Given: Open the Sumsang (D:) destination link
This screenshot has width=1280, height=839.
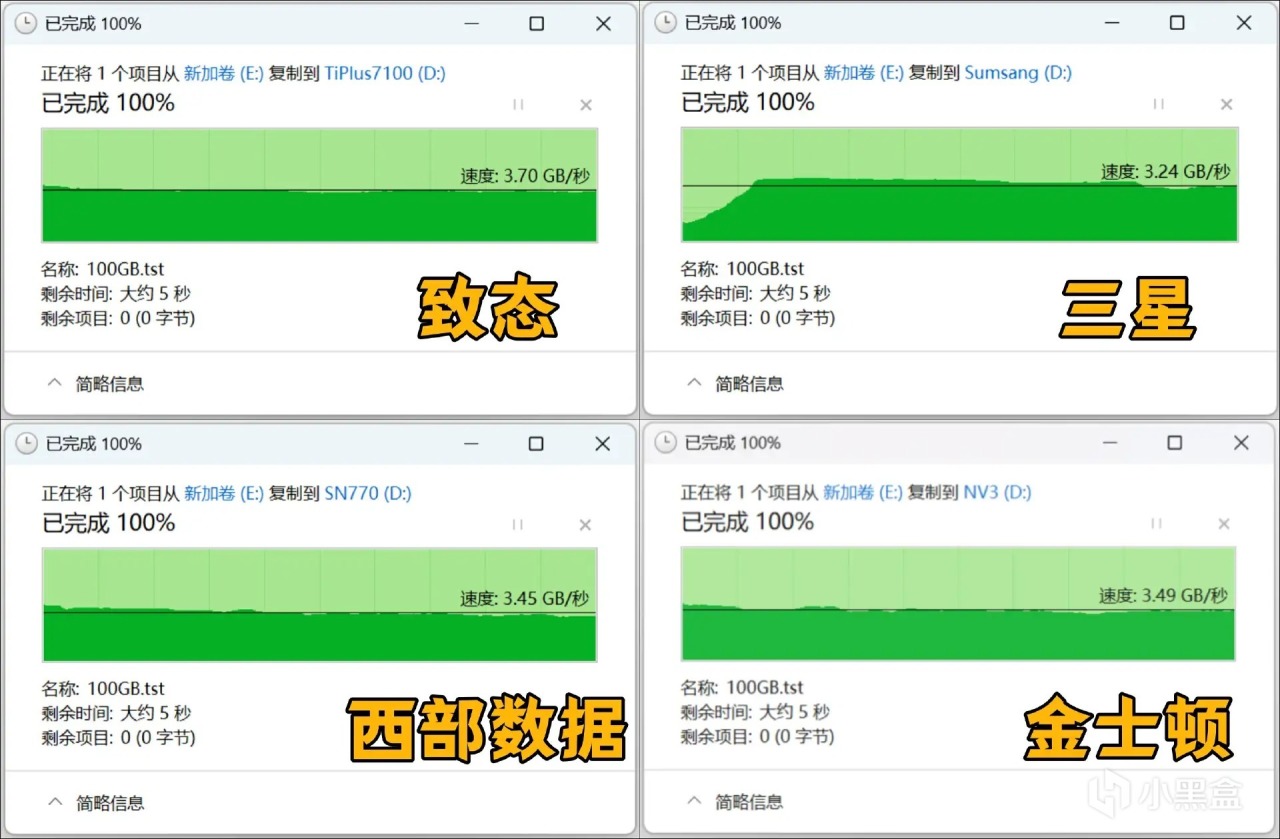Looking at the screenshot, I should 1018,73.
